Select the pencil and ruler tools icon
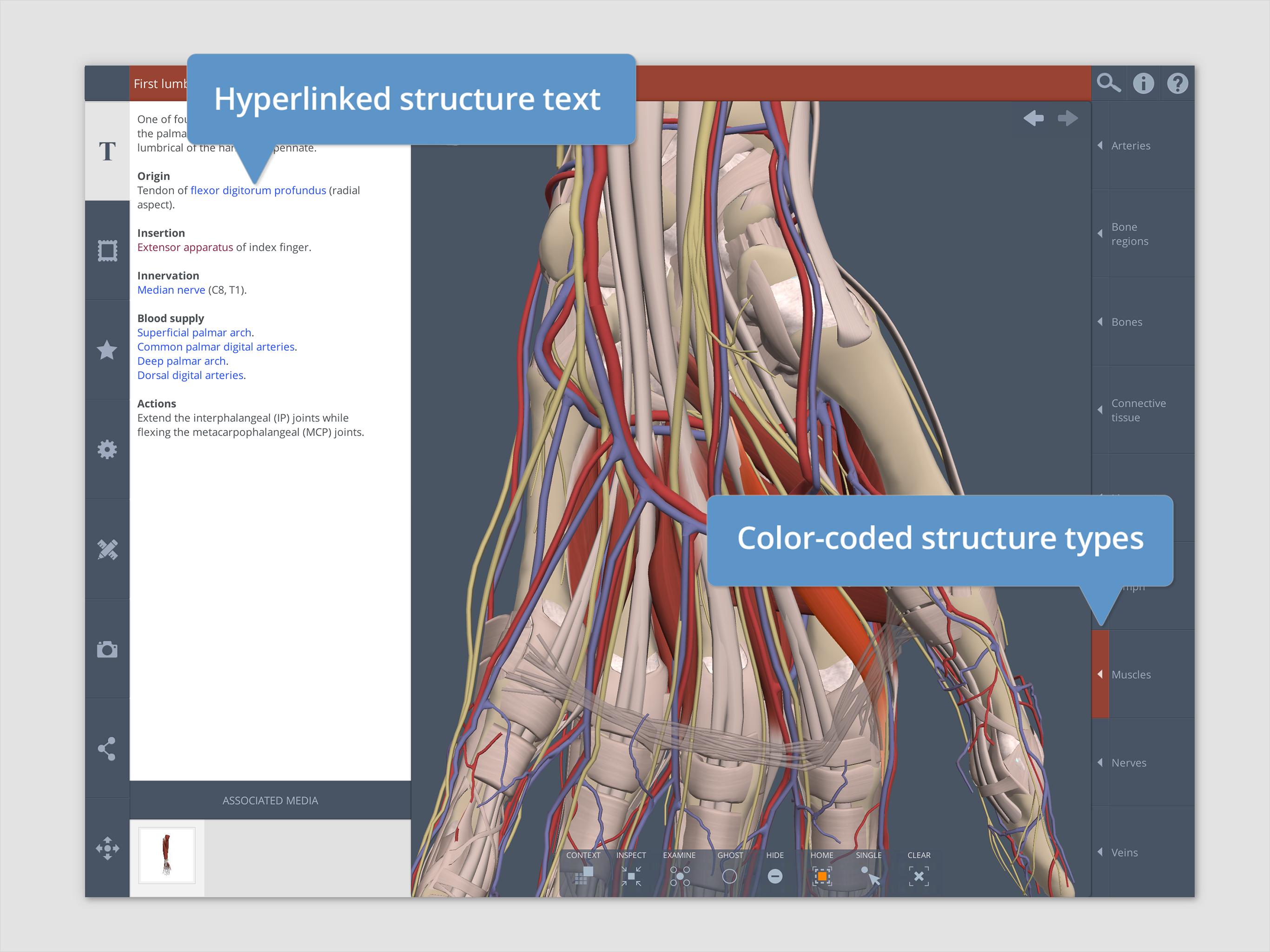The width and height of the screenshot is (1270, 952). [107, 549]
